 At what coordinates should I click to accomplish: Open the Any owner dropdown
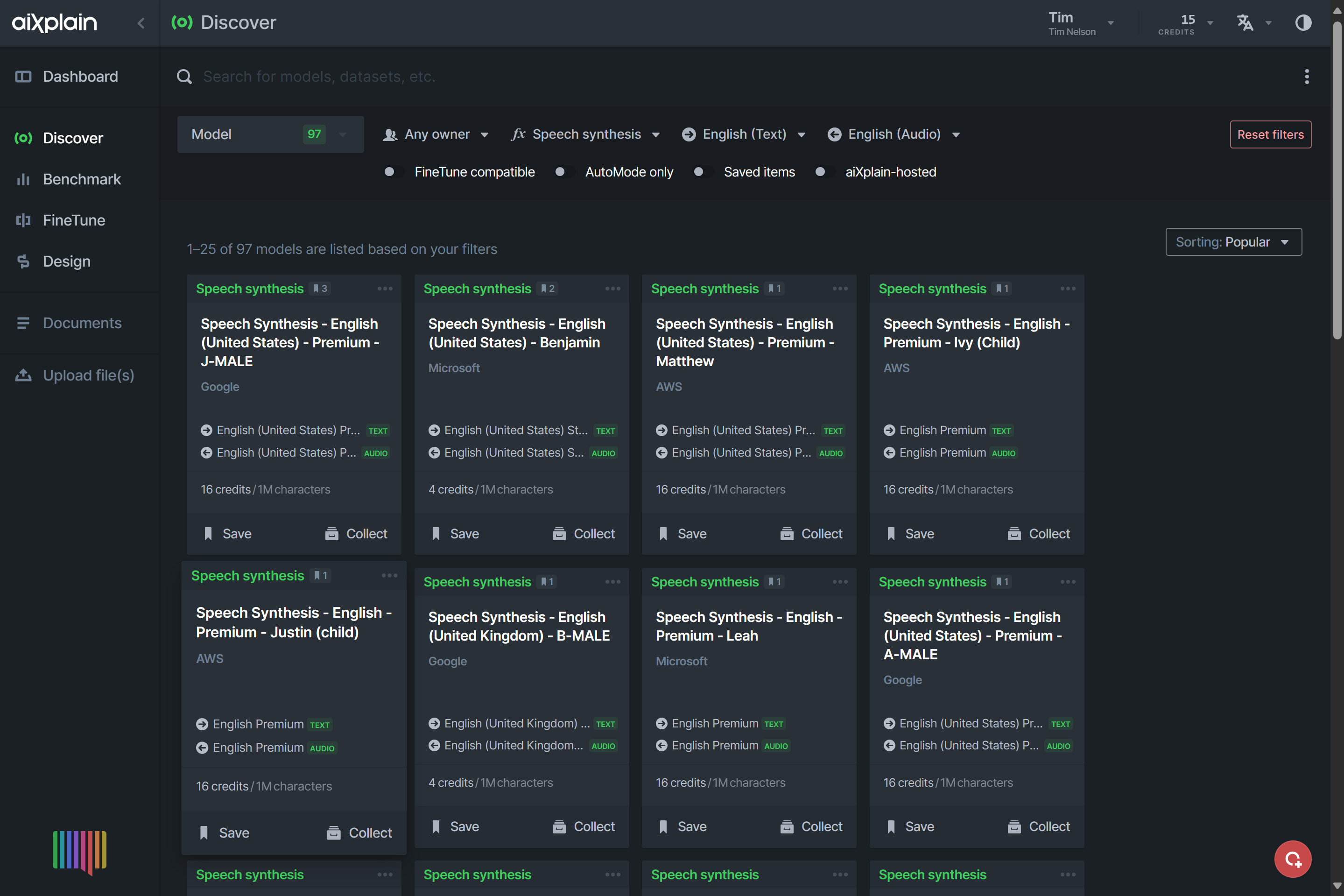click(x=436, y=134)
